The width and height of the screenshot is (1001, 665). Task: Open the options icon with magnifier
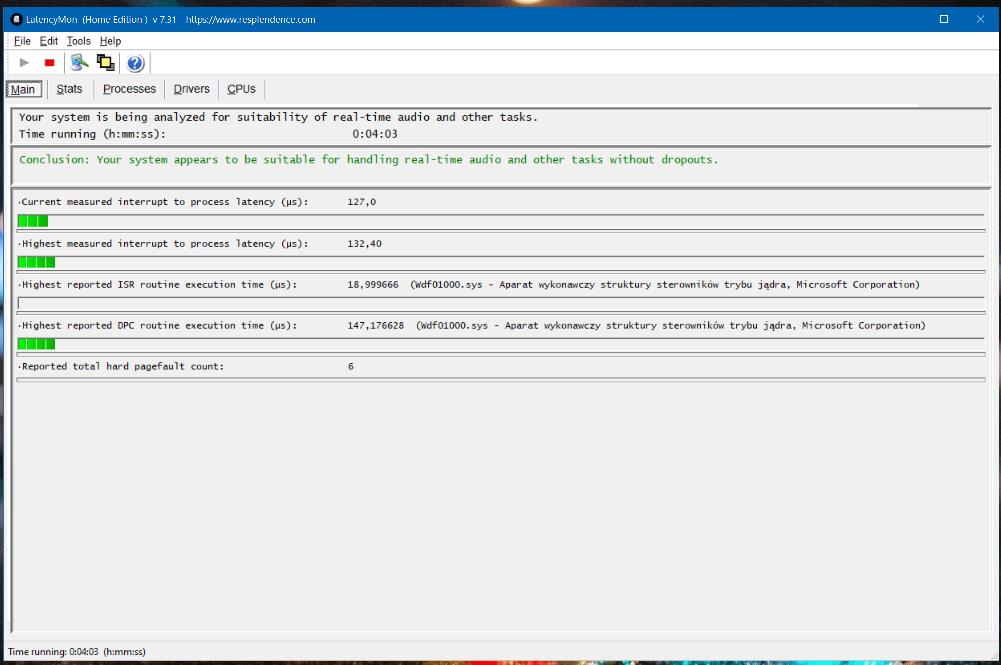pyautogui.click(x=79, y=63)
